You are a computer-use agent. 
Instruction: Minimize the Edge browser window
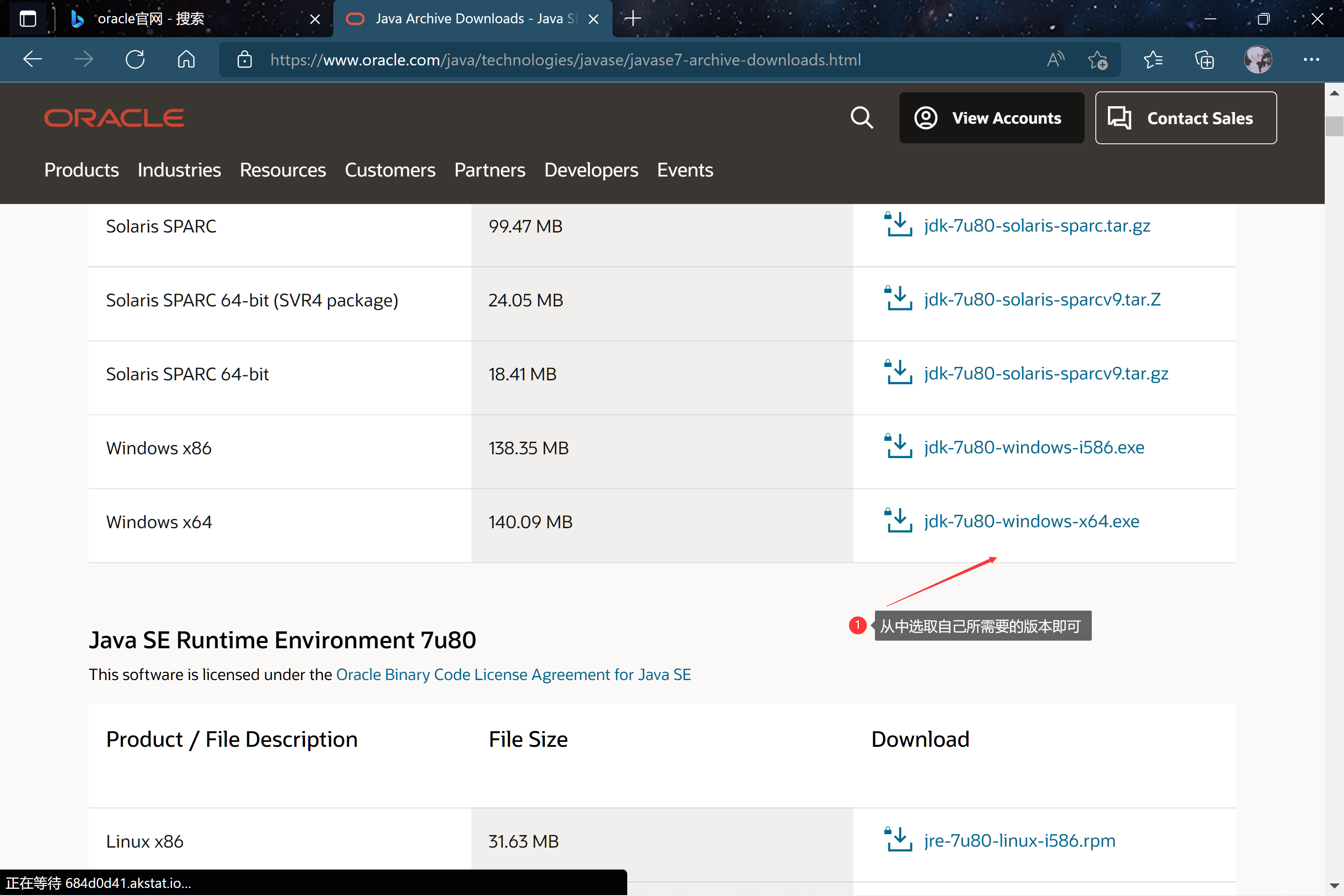(1210, 19)
